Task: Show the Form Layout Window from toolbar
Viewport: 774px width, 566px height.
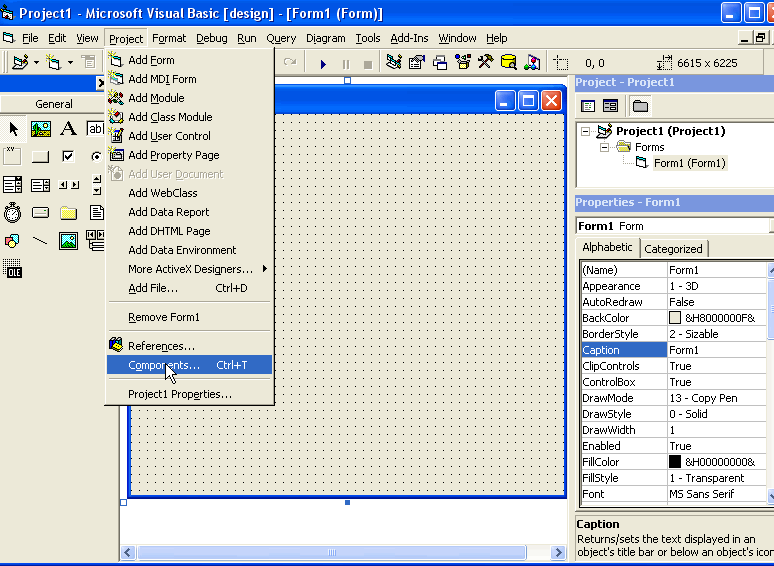Action: tap(440, 63)
